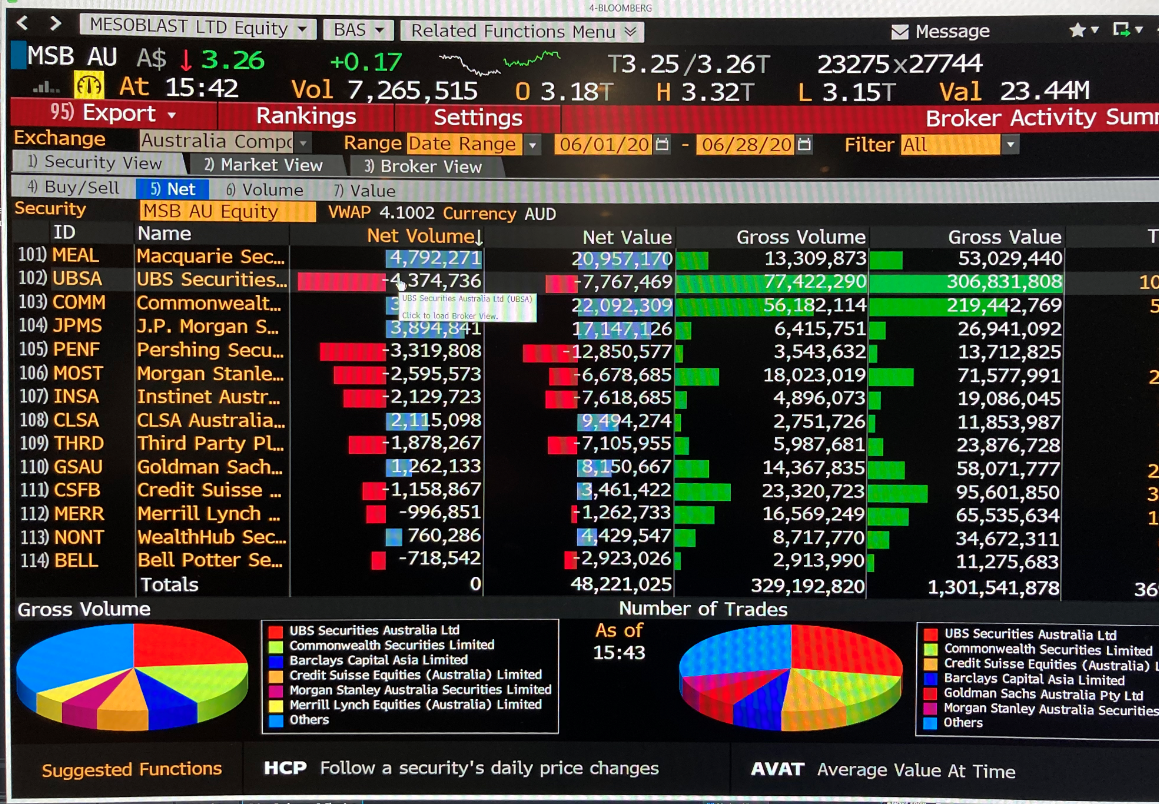Image resolution: width=1163 pixels, height=804 pixels.
Task: Click the Macquarie Sec... broker name
Action: [211, 257]
